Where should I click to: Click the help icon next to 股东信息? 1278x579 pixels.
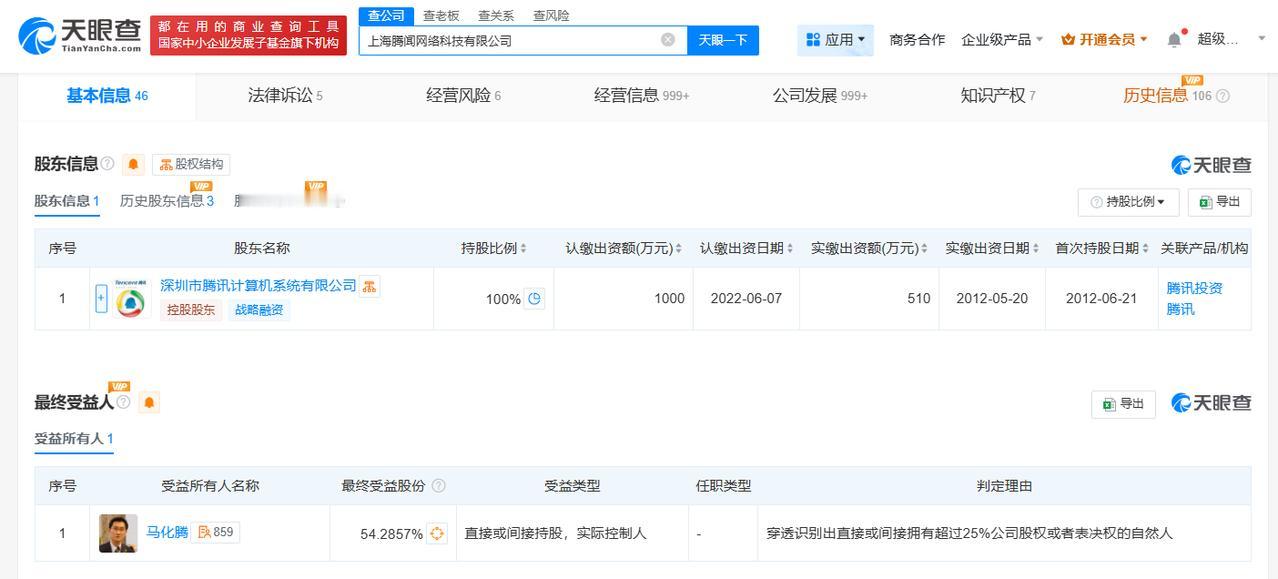tap(107, 164)
